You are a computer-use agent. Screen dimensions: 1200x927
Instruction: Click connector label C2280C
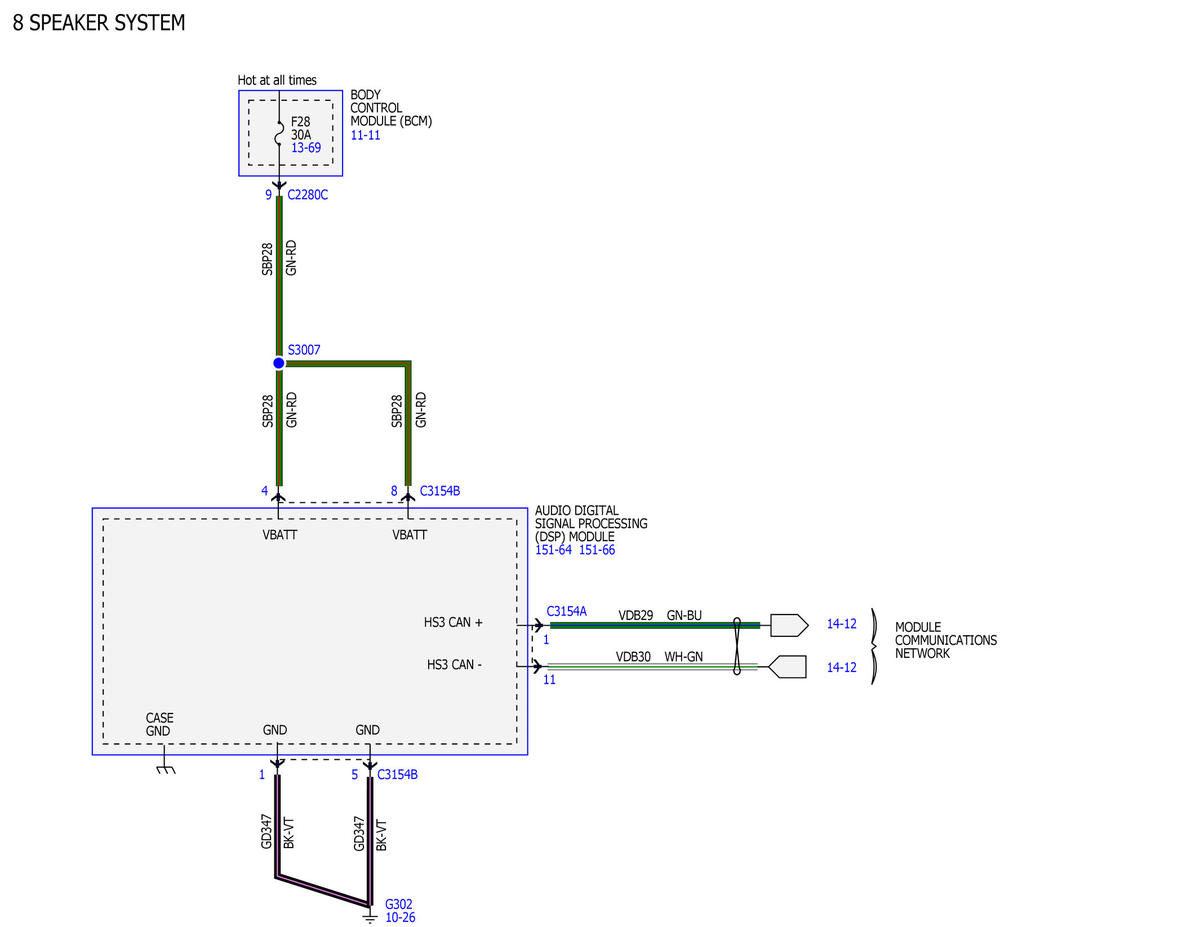click(307, 195)
